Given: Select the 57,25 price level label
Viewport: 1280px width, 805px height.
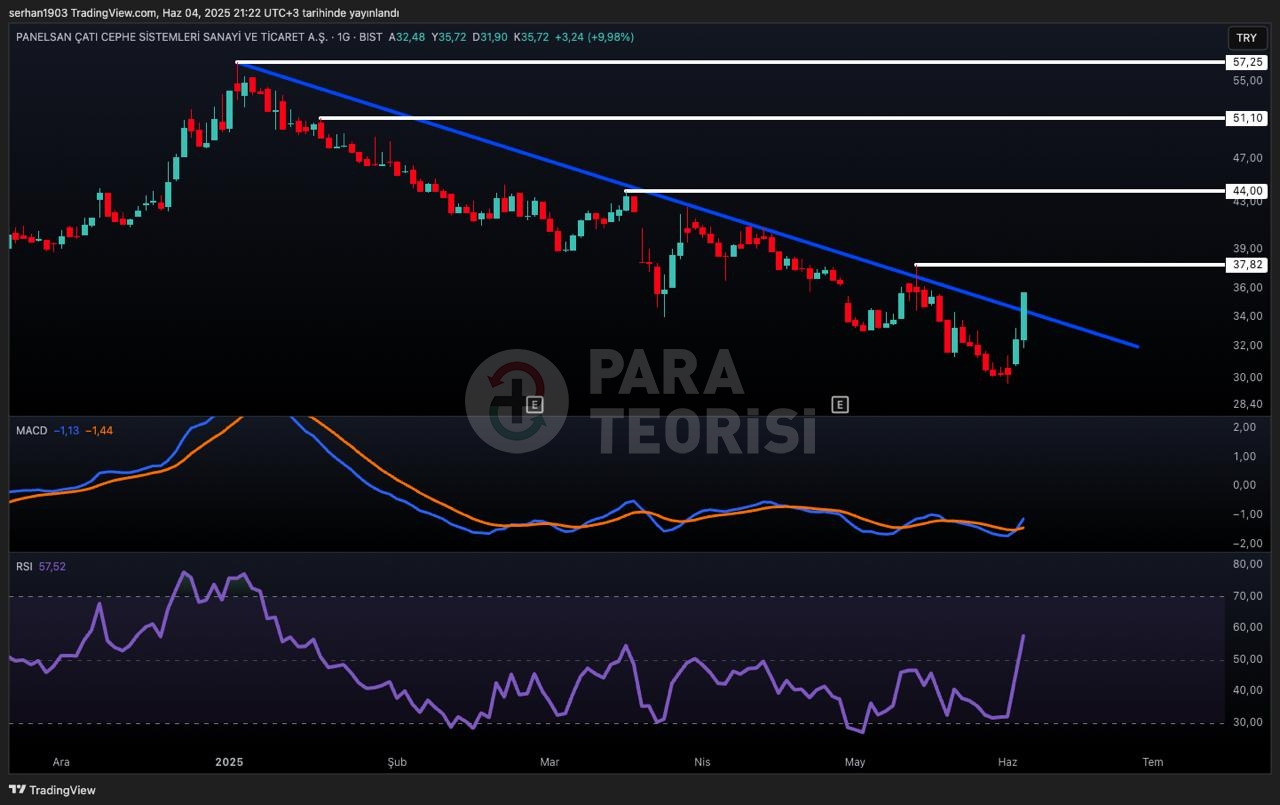Looking at the screenshot, I should (1246, 62).
